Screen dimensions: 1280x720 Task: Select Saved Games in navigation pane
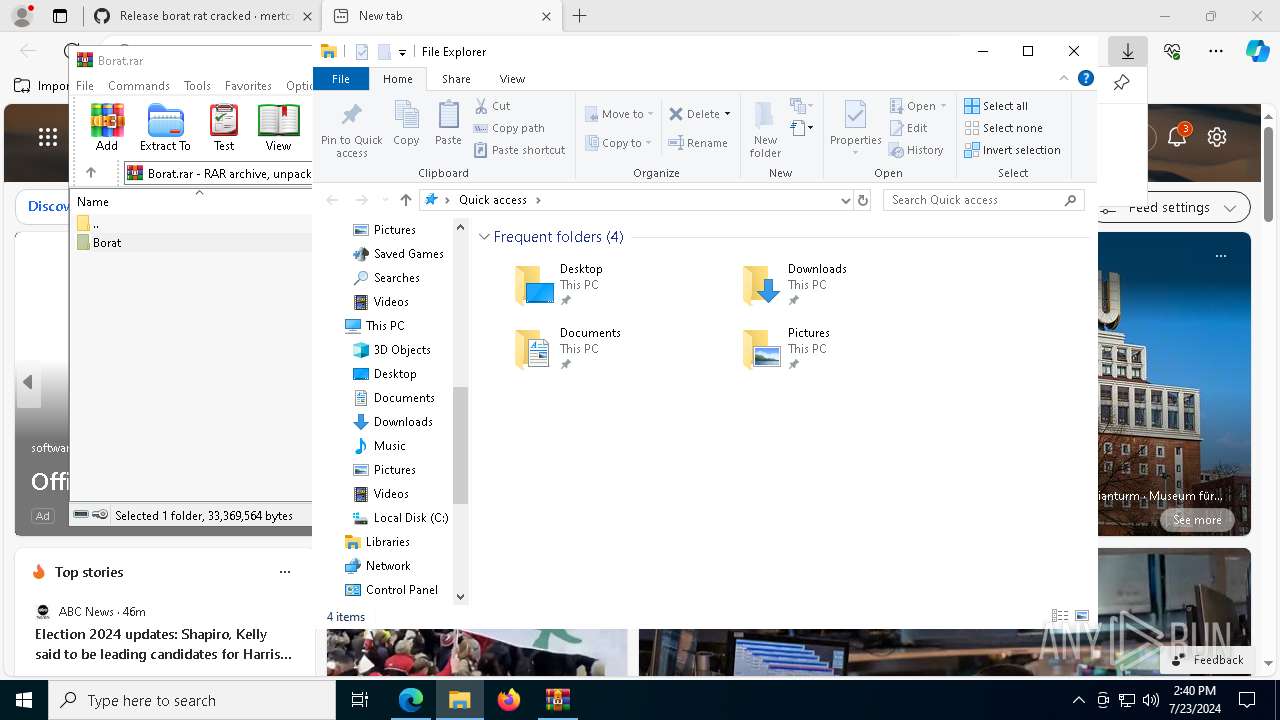(x=399, y=254)
